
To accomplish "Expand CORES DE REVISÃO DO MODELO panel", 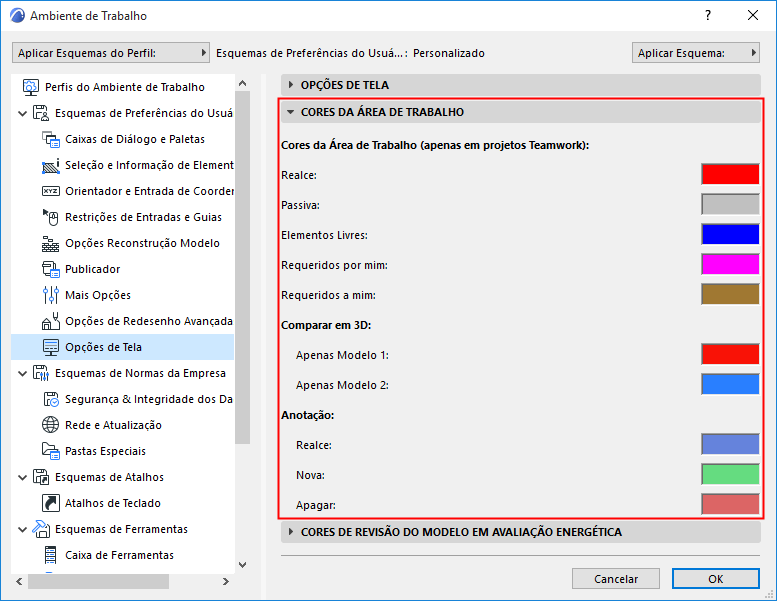I will [521, 532].
